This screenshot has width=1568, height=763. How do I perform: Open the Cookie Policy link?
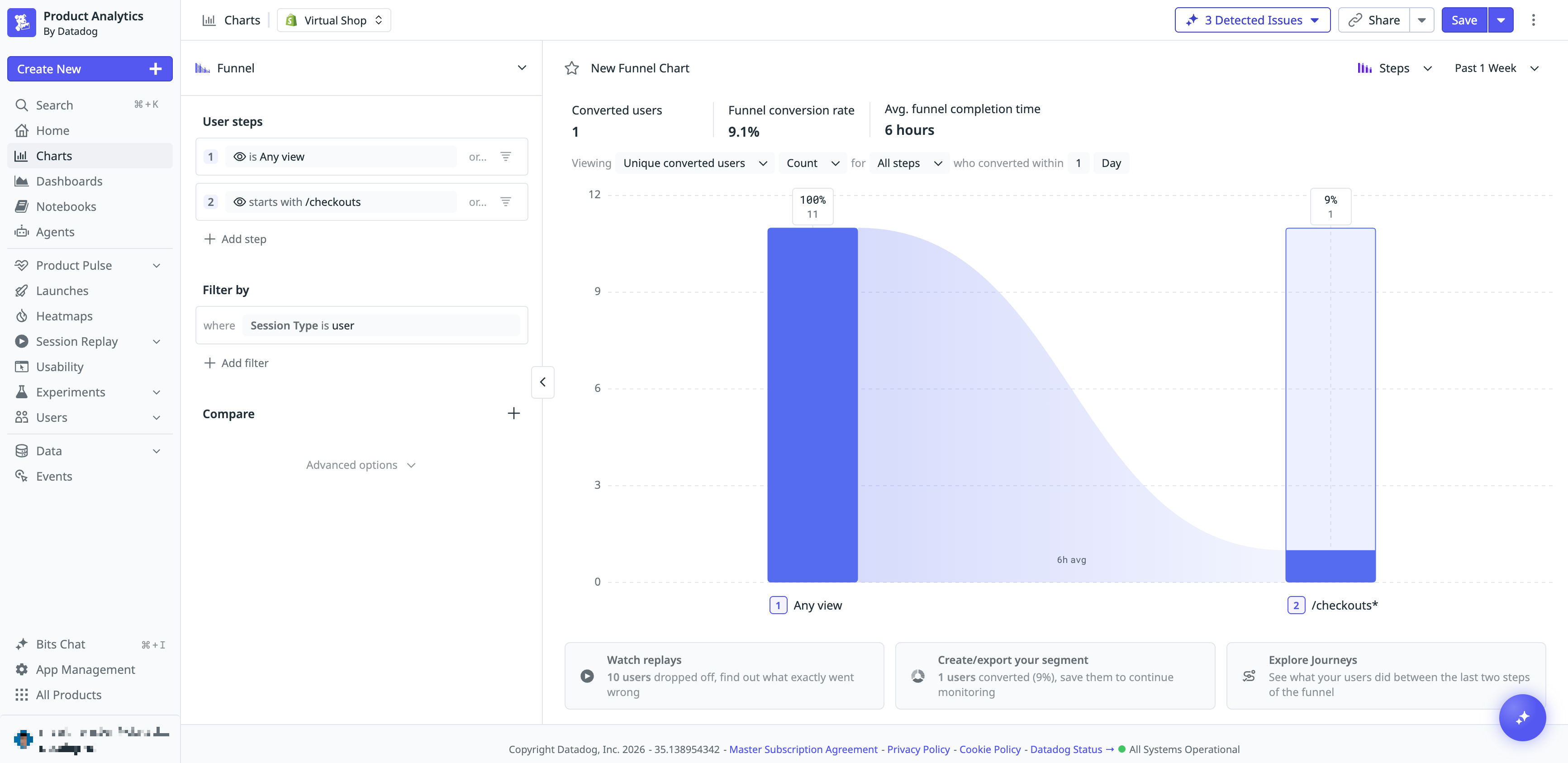pyautogui.click(x=990, y=749)
